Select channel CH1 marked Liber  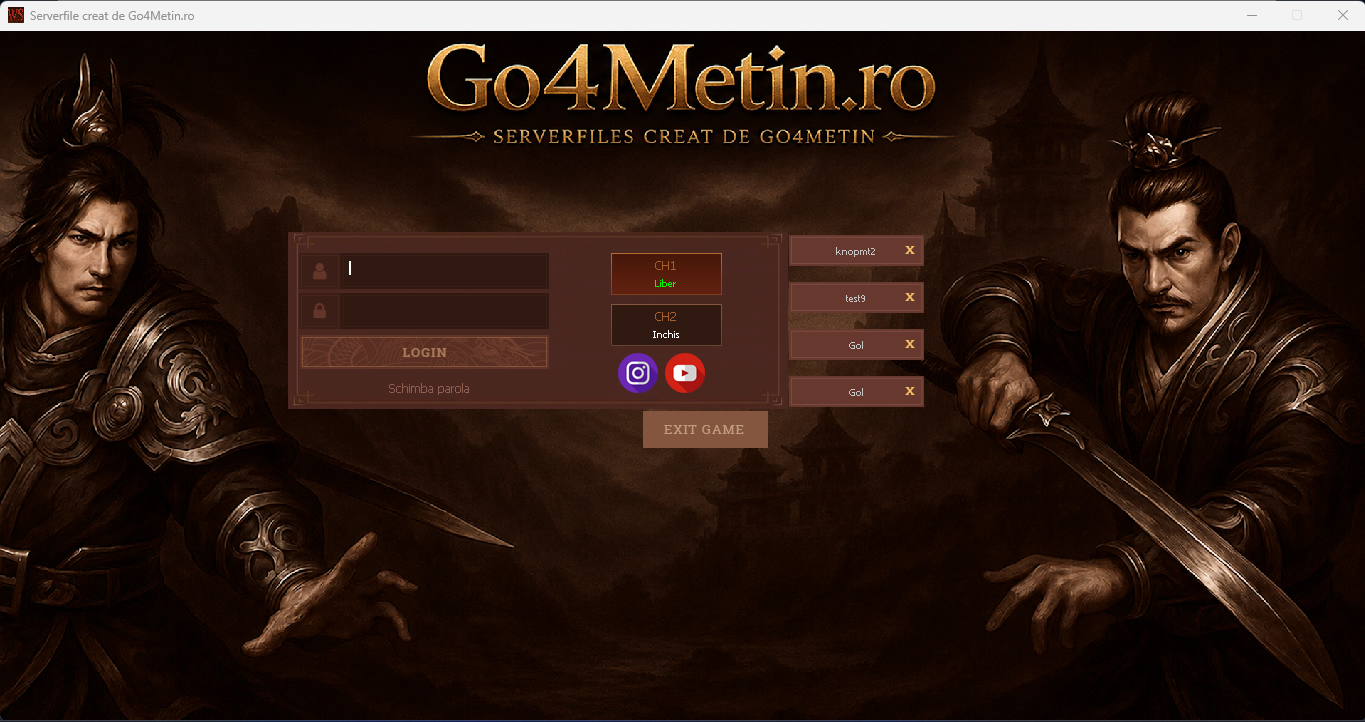(x=666, y=274)
